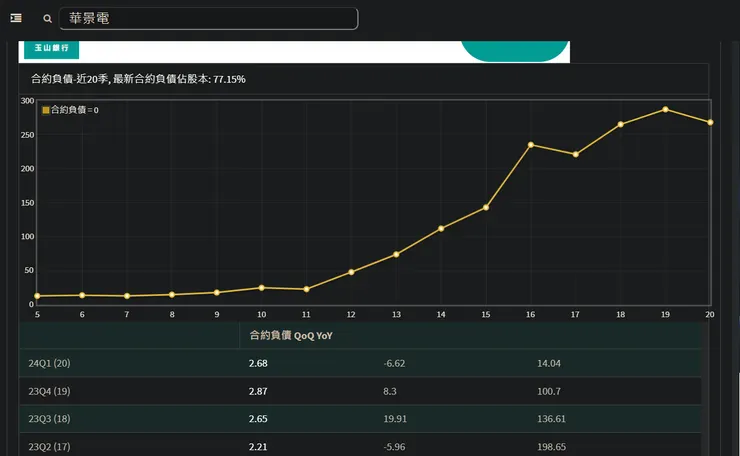Select the 24Q1 (20) row label
The image size is (740, 456).
pyautogui.click(x=49, y=363)
